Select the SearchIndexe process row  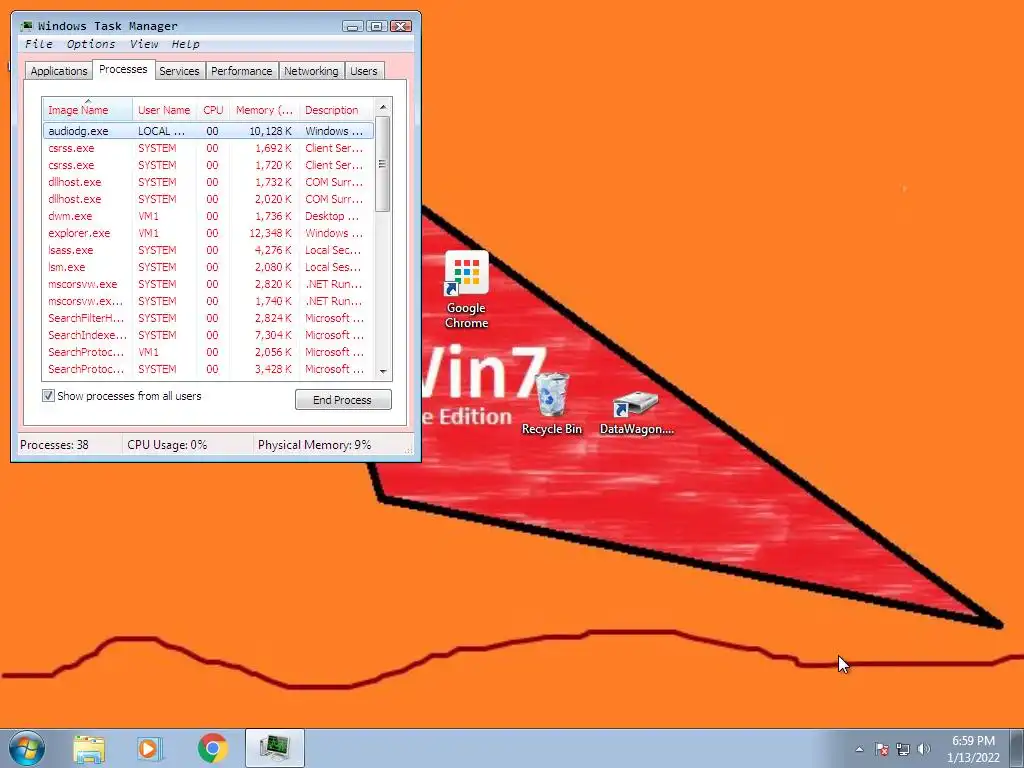208,335
